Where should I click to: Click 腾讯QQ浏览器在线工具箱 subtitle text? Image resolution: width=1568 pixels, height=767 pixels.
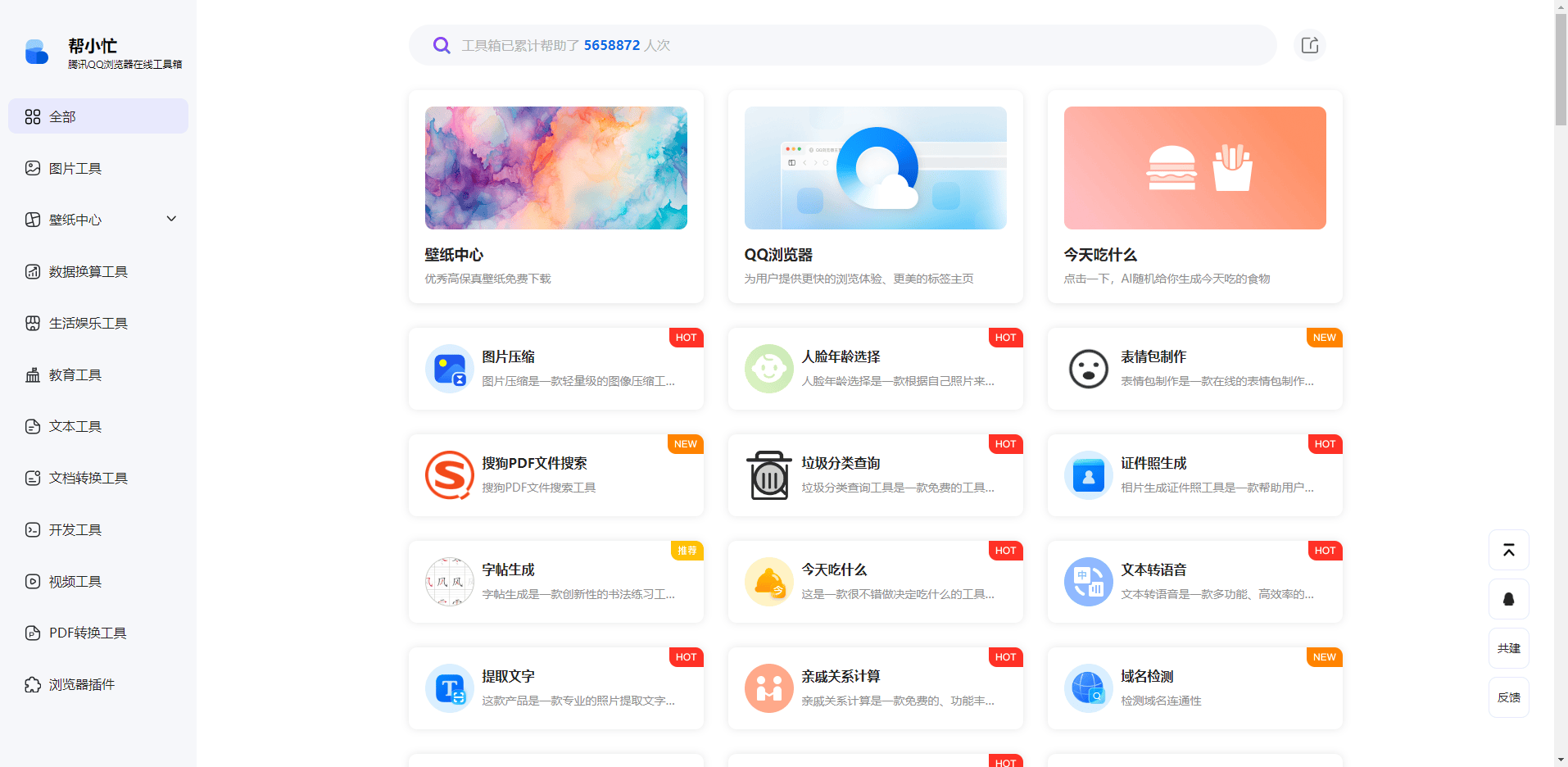pyautogui.click(x=125, y=64)
